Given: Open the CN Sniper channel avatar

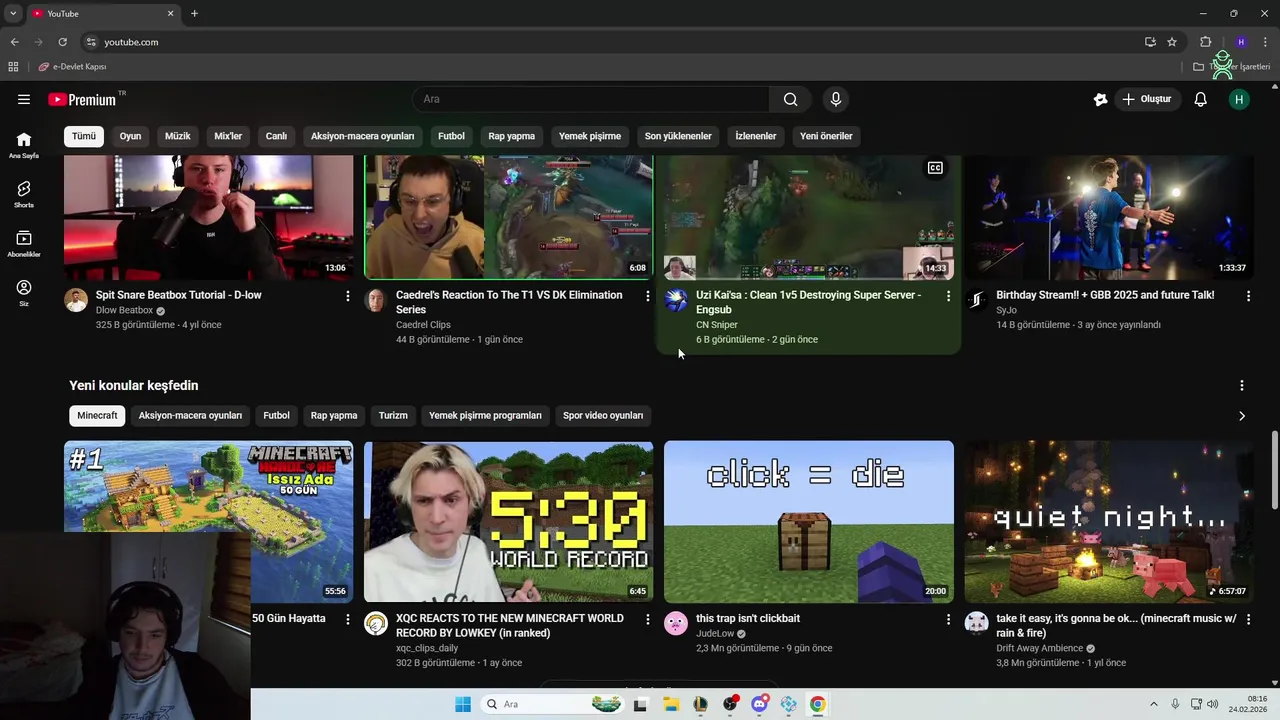Looking at the screenshot, I should (676, 300).
